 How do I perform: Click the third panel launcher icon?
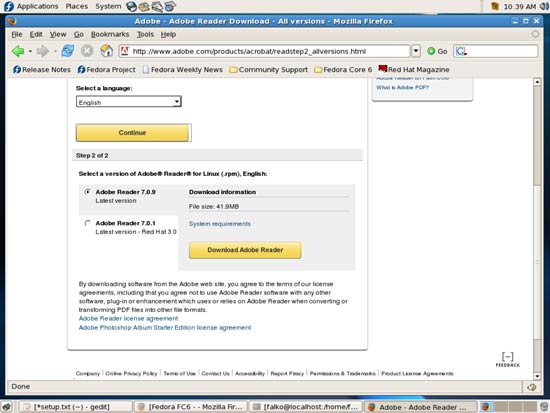tap(157, 6)
